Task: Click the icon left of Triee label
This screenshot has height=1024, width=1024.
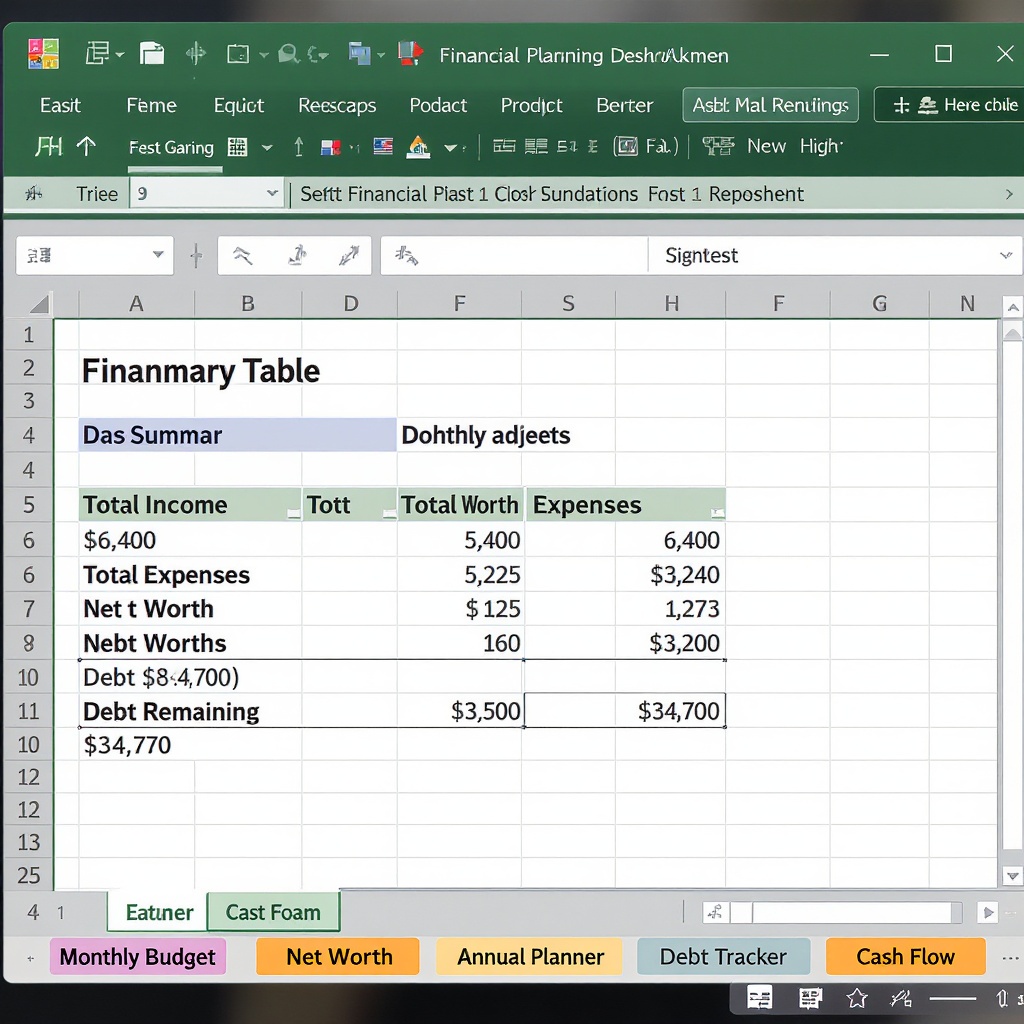Action: click(x=33, y=193)
